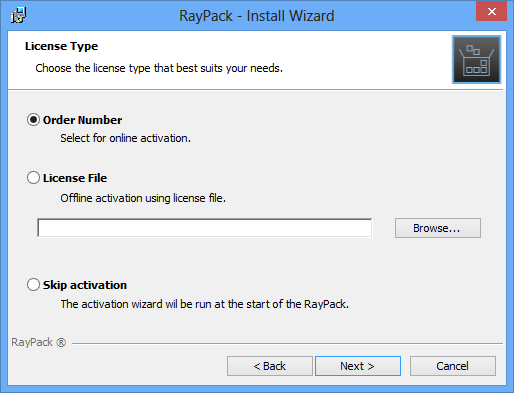Choose the License File radio option
This screenshot has height=393, width=514.
33,178
